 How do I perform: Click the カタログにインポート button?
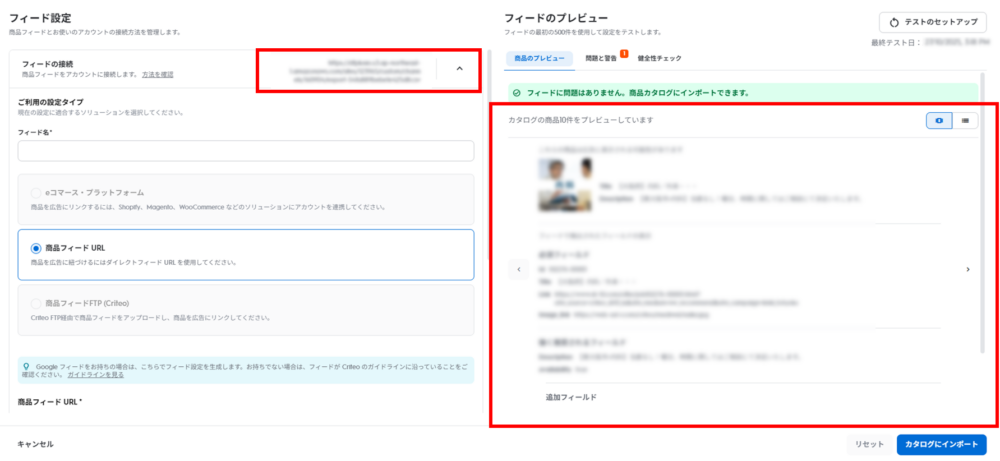click(941, 444)
